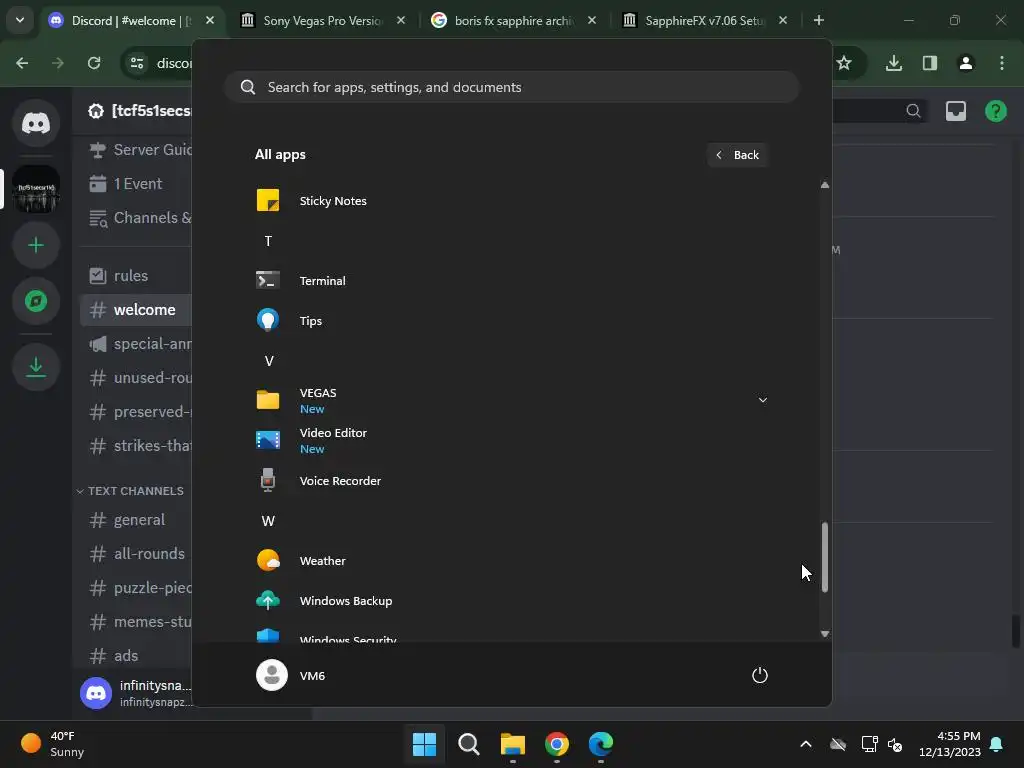This screenshot has height=768, width=1024.
Task: Collapse the TEXT CHANNELS category
Action: click(130, 491)
